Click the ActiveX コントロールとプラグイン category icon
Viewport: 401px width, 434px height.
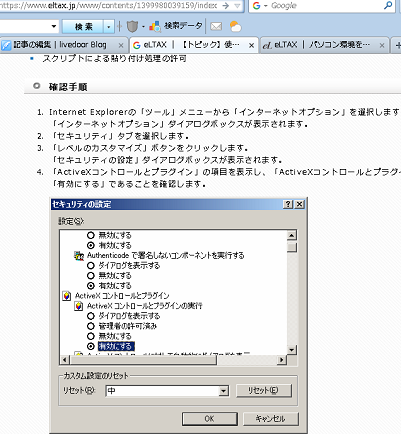coord(67,296)
